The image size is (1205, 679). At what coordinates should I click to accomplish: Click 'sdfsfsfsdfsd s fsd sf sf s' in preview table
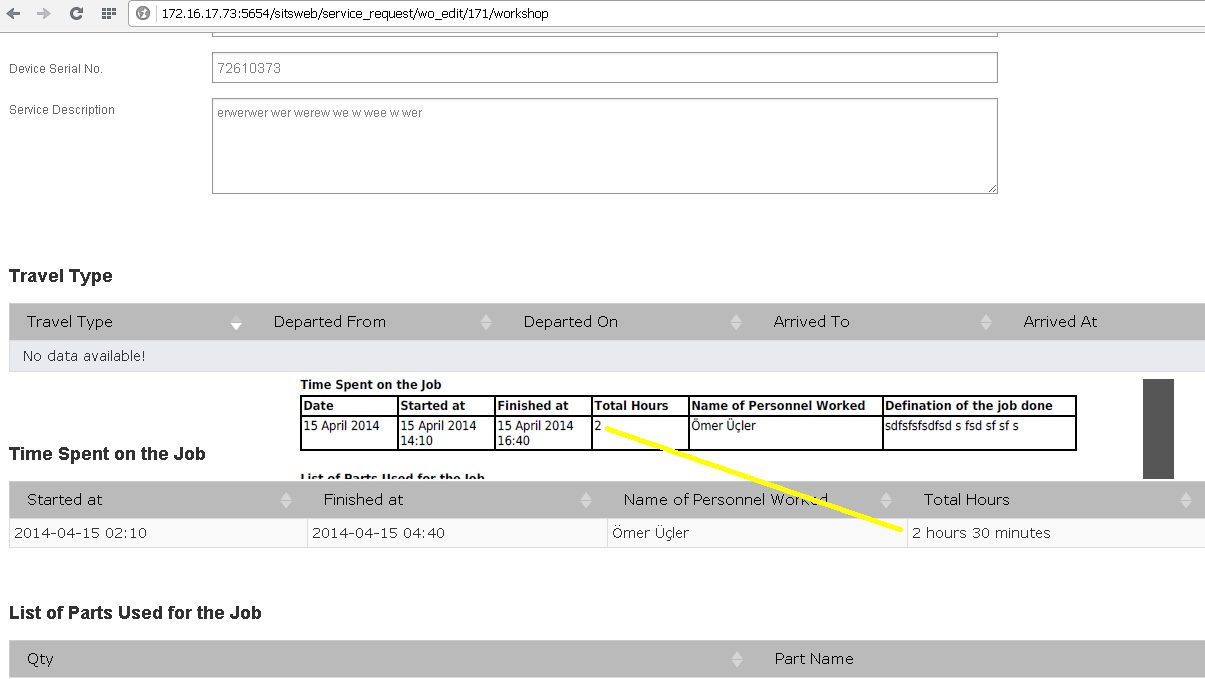[952, 426]
